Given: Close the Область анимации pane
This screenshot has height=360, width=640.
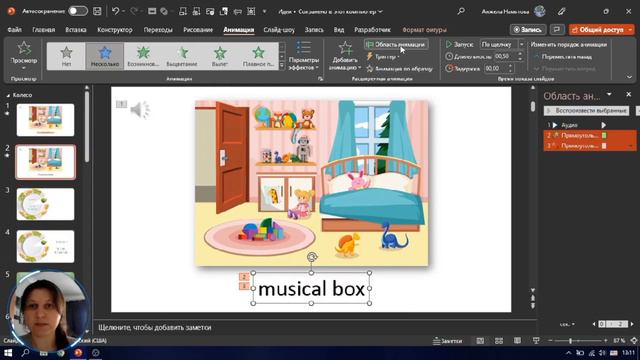Looking at the screenshot, I should point(629,94).
